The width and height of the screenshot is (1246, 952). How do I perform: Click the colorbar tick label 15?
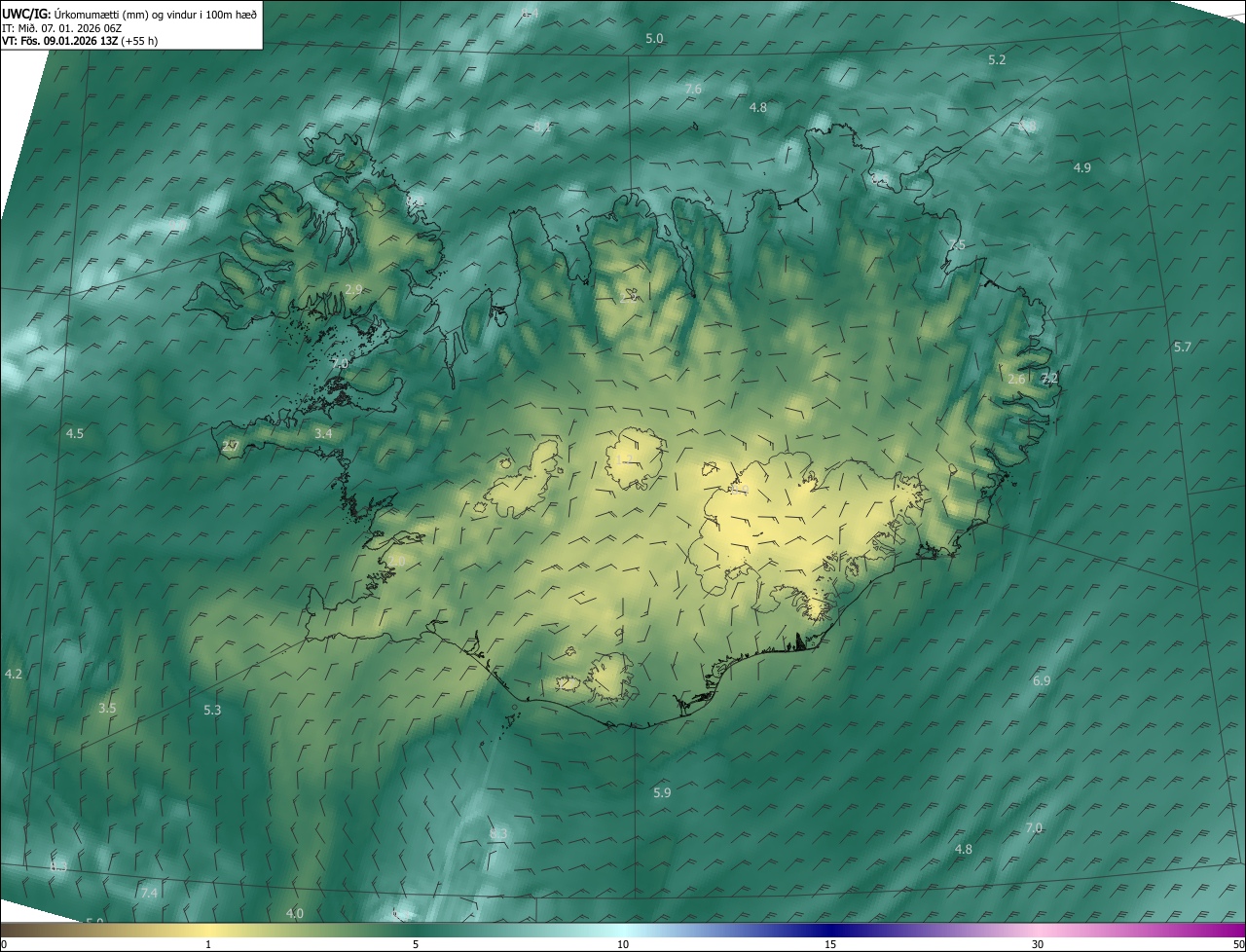(x=830, y=945)
